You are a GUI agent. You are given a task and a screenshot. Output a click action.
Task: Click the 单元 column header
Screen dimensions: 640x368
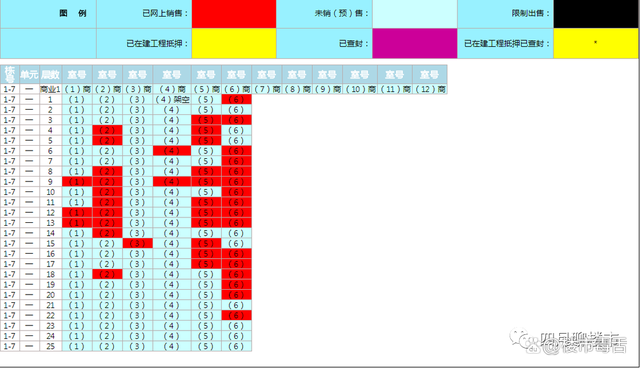(29, 75)
